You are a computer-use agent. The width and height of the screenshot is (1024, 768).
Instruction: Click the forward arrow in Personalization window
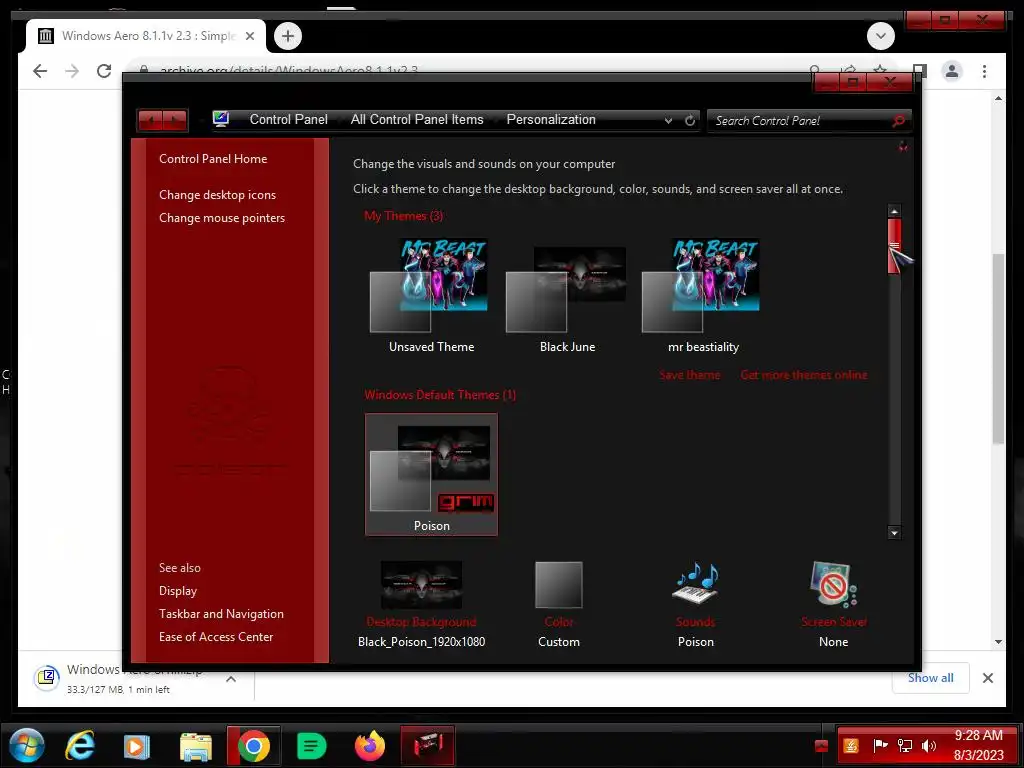[175, 120]
